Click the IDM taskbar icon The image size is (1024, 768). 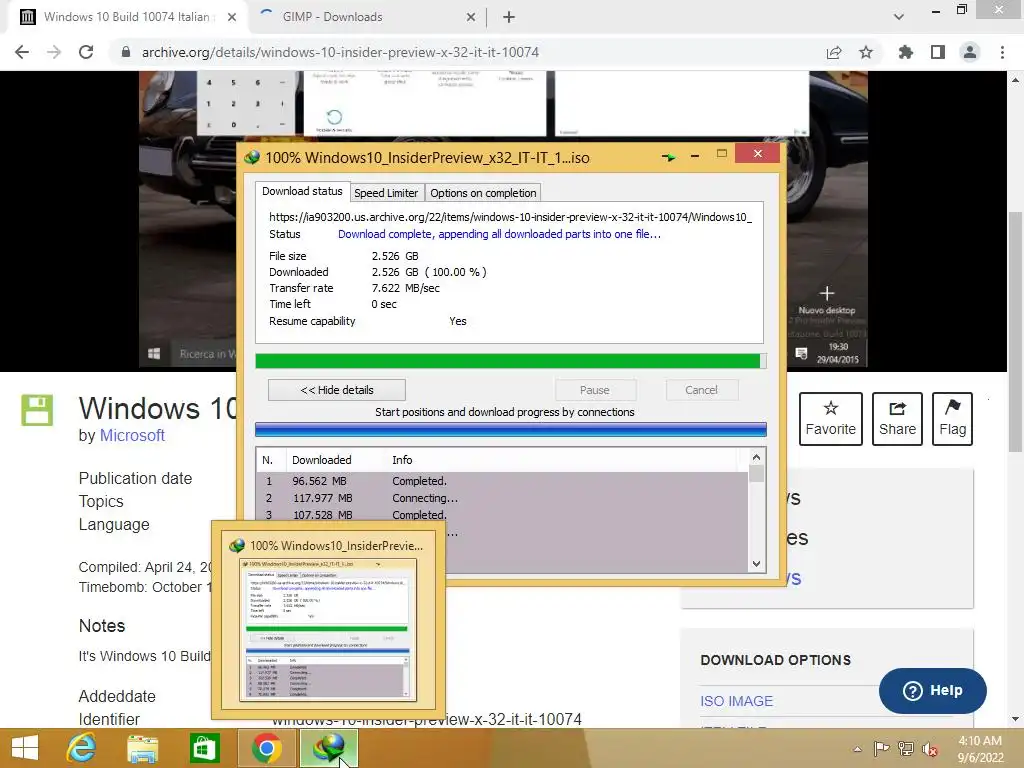(x=328, y=748)
